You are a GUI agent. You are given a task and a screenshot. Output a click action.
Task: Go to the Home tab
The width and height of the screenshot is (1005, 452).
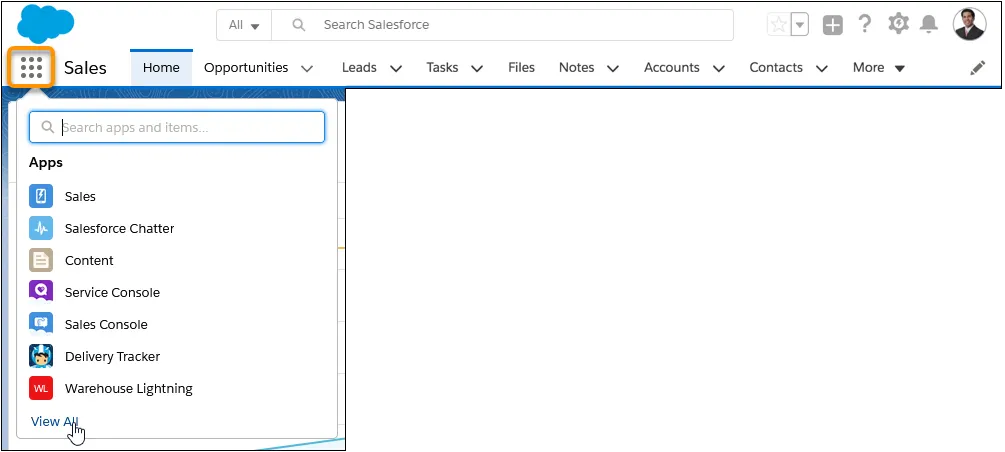(161, 67)
